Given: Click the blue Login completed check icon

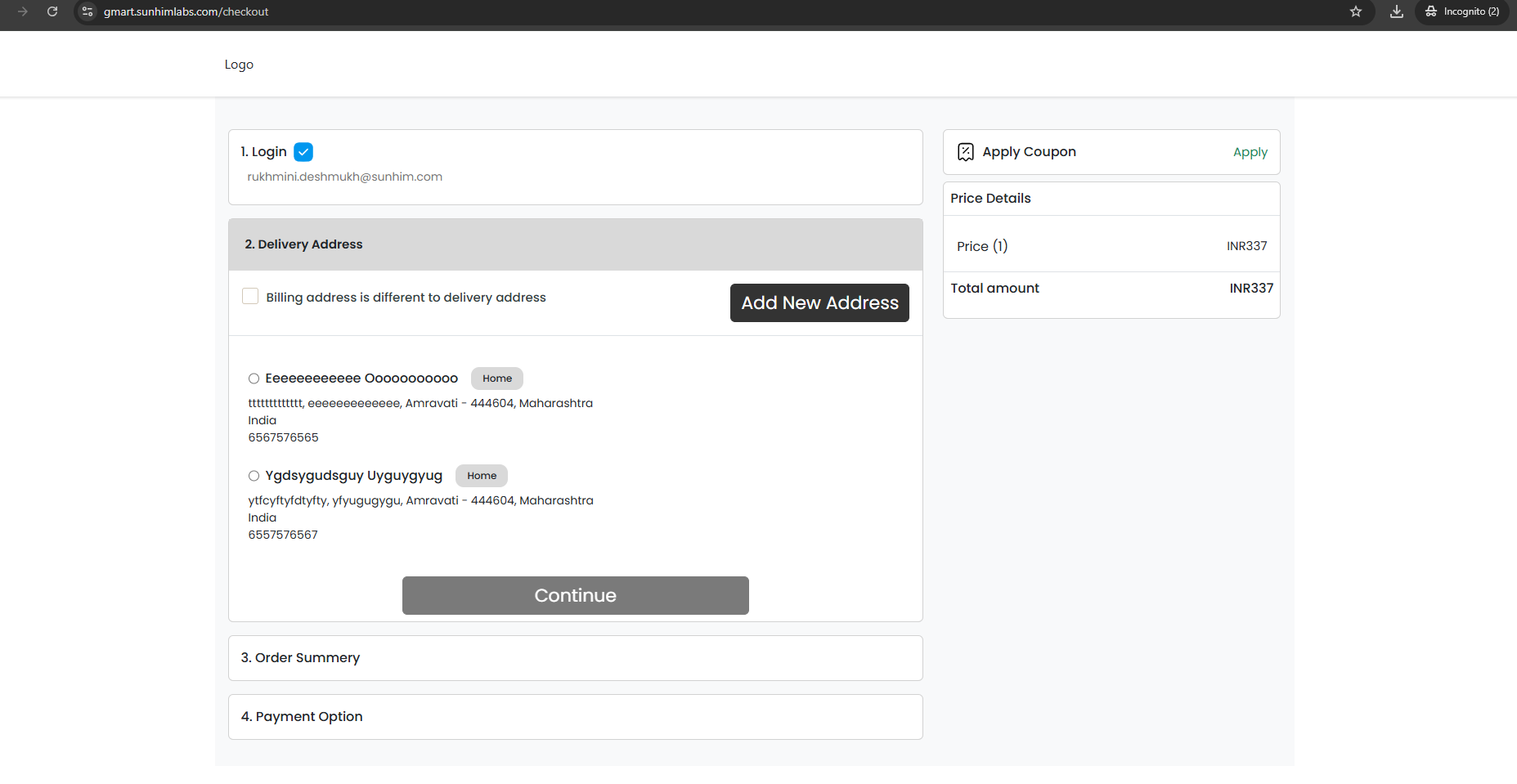Looking at the screenshot, I should click(x=303, y=152).
